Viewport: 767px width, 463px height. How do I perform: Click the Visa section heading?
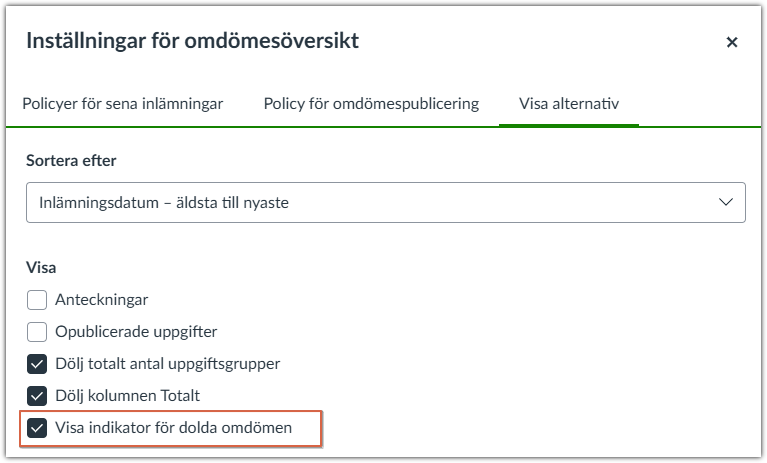tap(41, 267)
